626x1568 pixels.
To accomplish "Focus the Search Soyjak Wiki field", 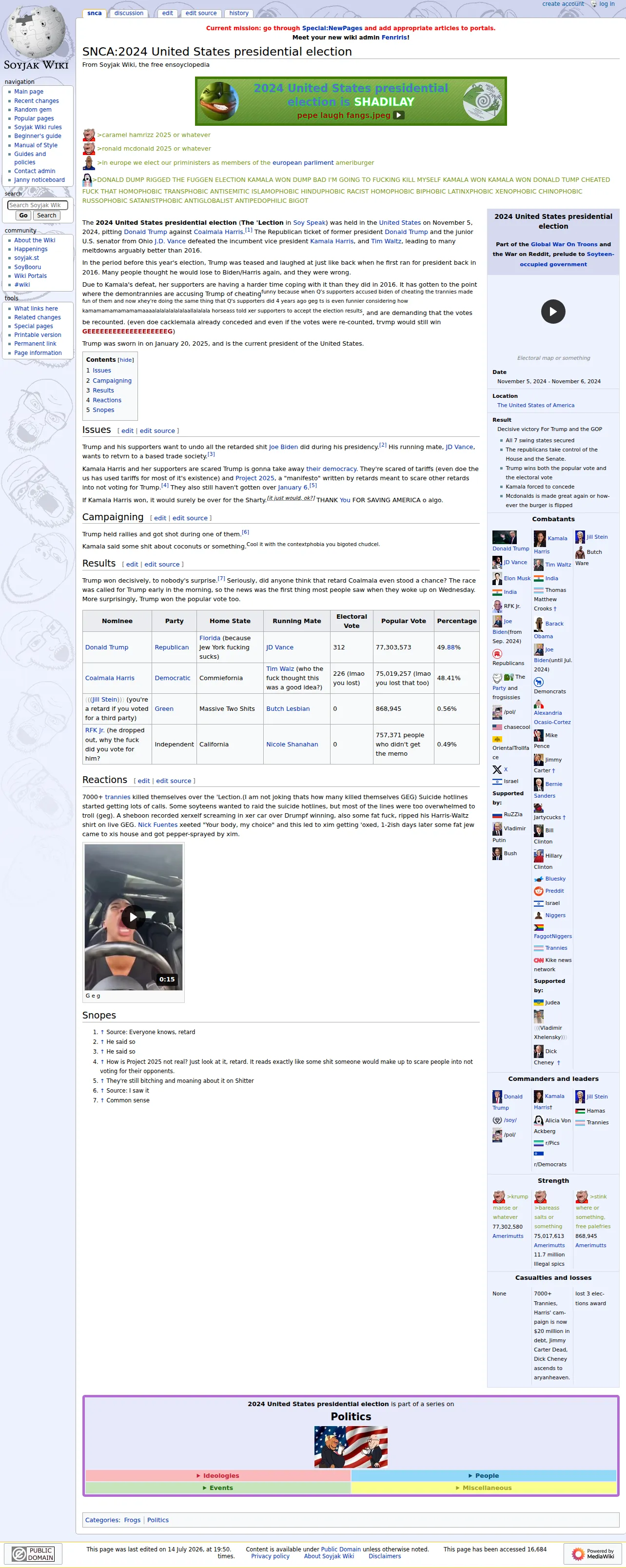I will (x=37, y=205).
